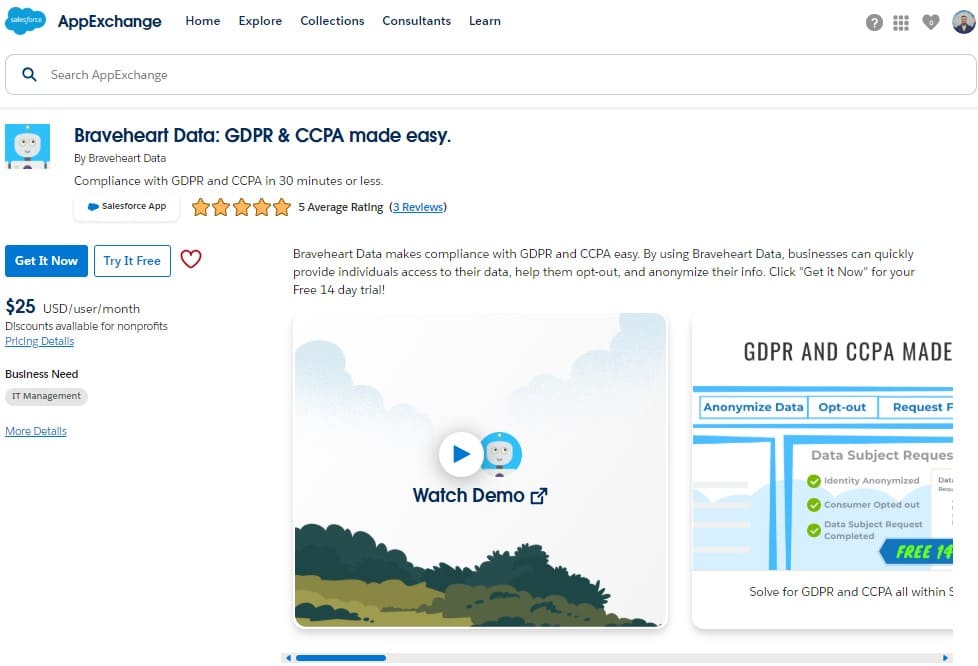Image resolution: width=978 pixels, height=666 pixels.
Task: Click carousel left arrow
Action: click(x=288, y=658)
